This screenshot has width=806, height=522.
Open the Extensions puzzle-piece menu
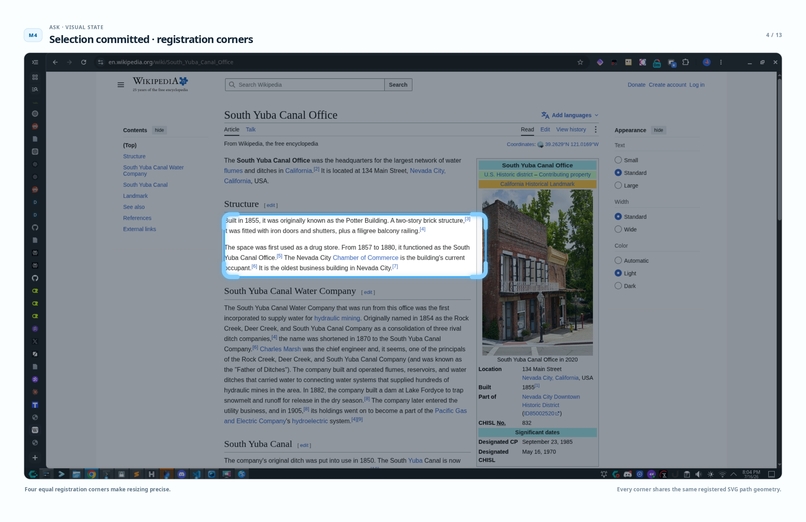click(x=686, y=62)
